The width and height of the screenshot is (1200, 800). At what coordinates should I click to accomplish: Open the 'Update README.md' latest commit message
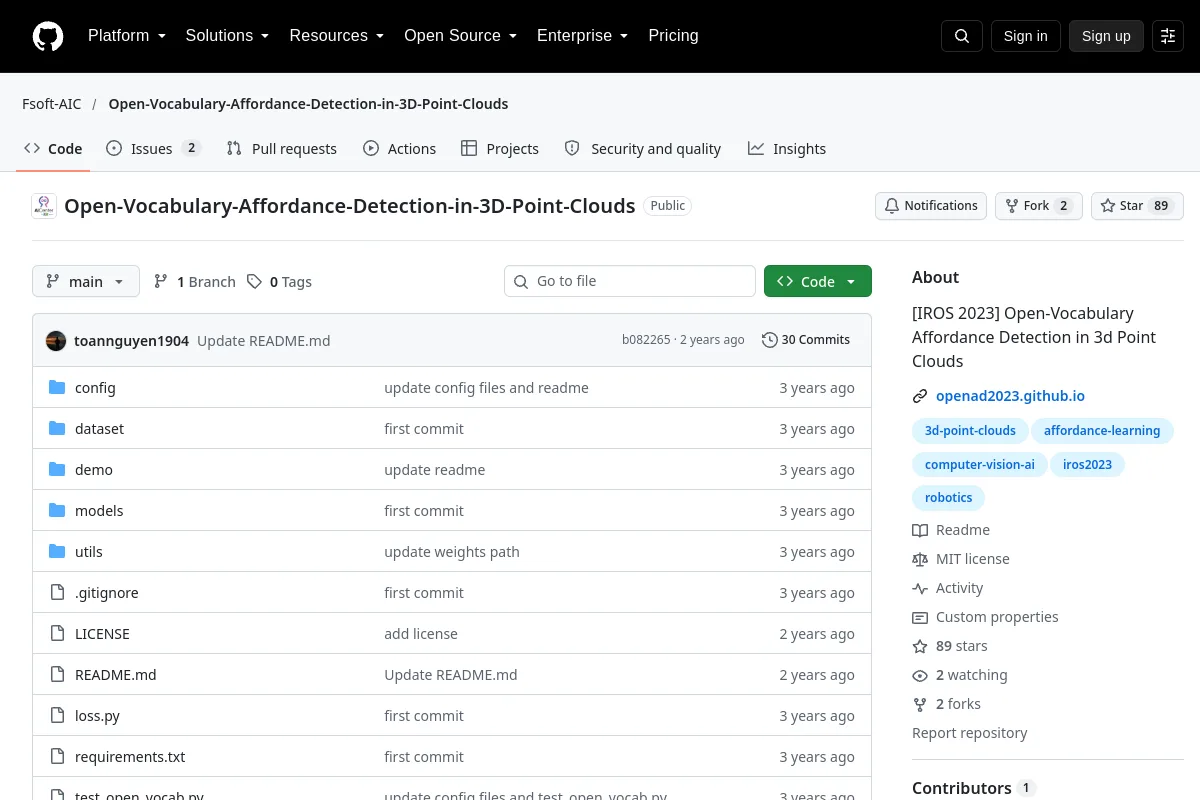264,341
